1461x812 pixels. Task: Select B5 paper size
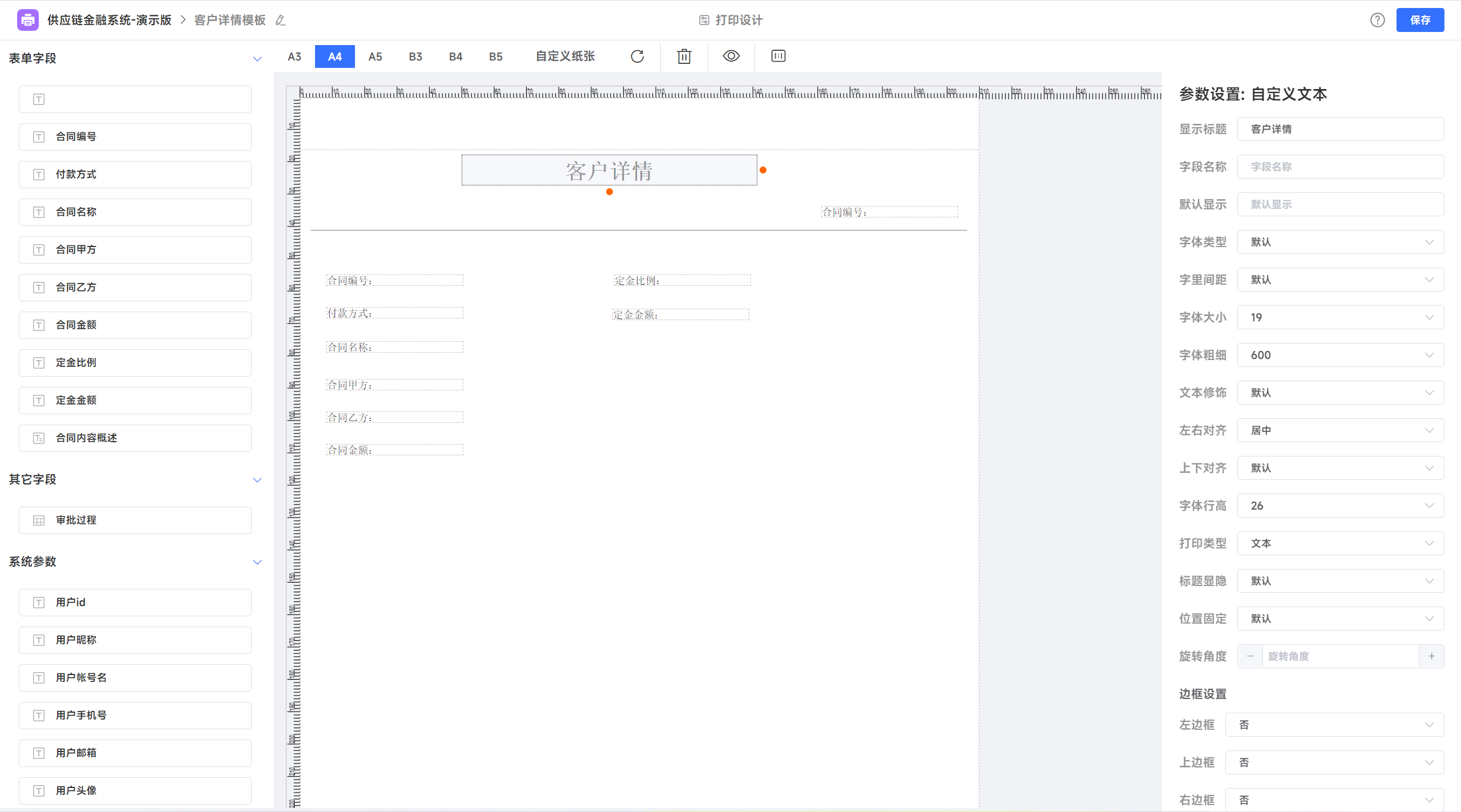click(x=496, y=56)
